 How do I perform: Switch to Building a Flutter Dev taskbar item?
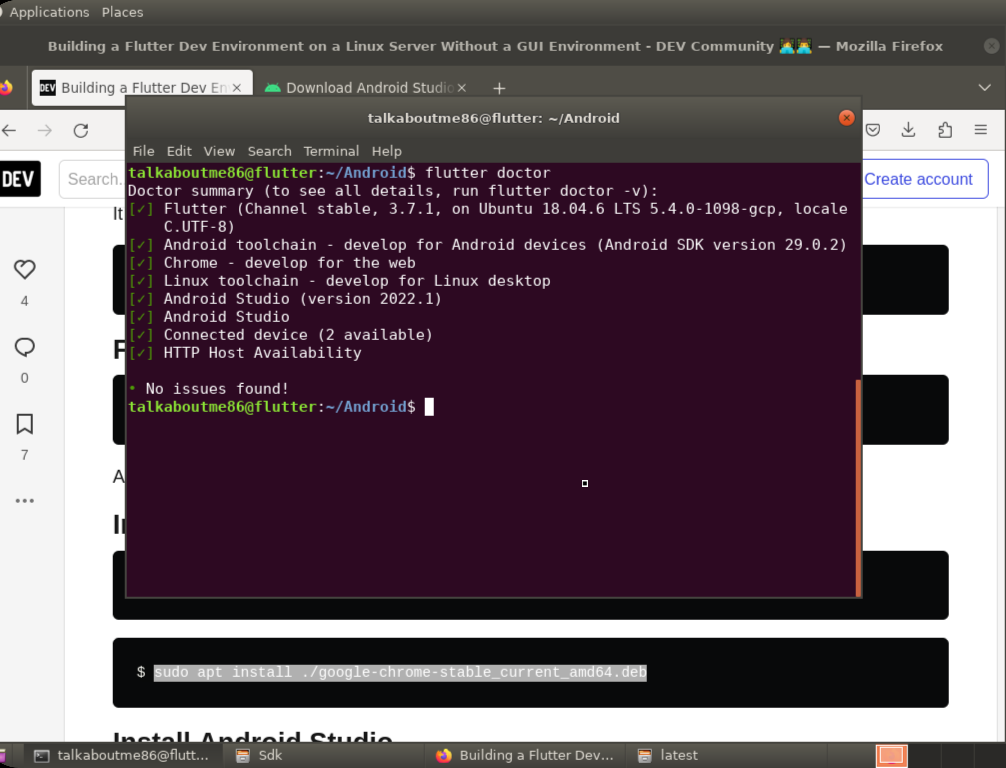coord(525,756)
